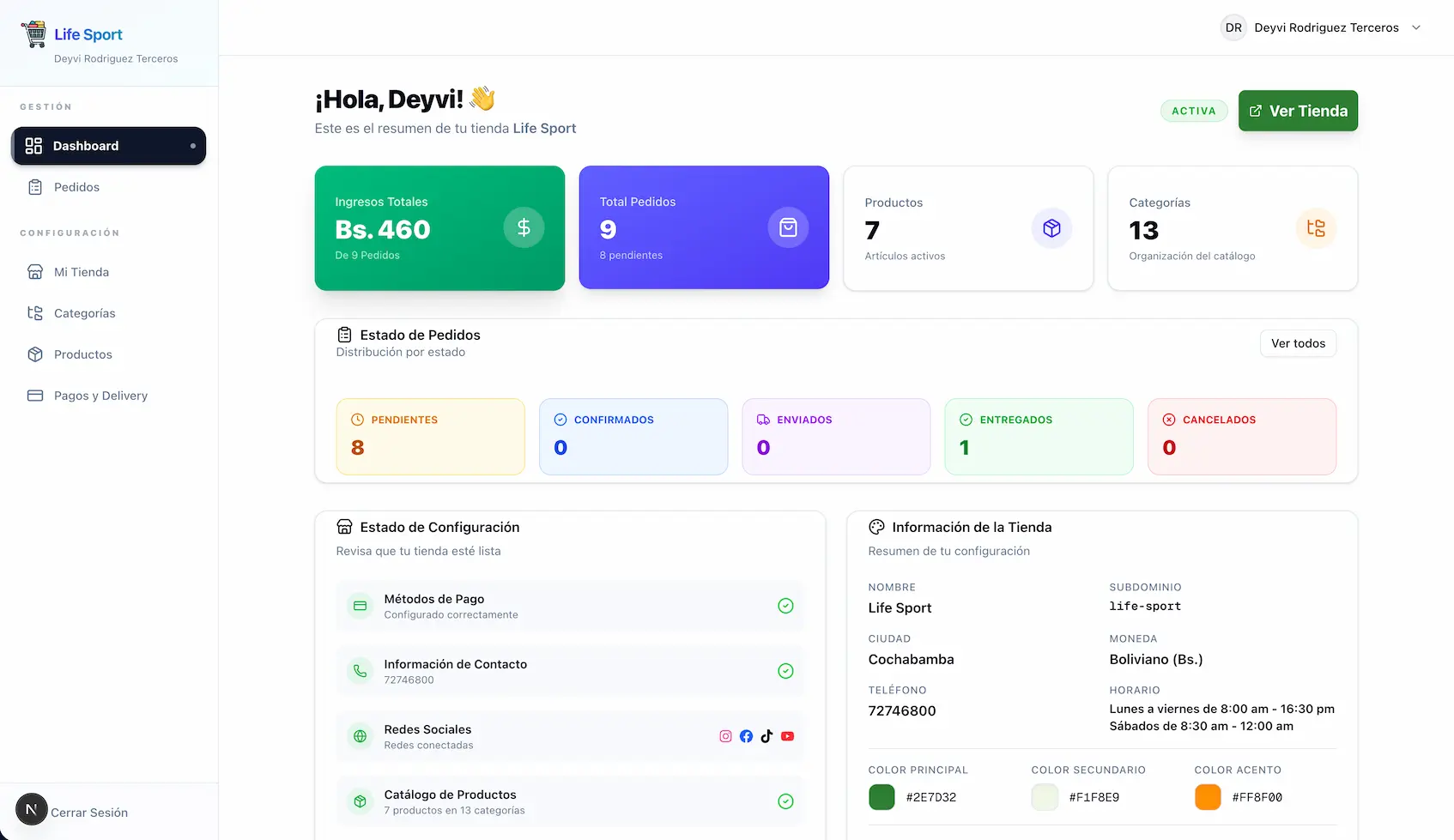Click the green check for Métodos de Pago
Image resolution: width=1454 pixels, height=840 pixels.
click(785, 606)
